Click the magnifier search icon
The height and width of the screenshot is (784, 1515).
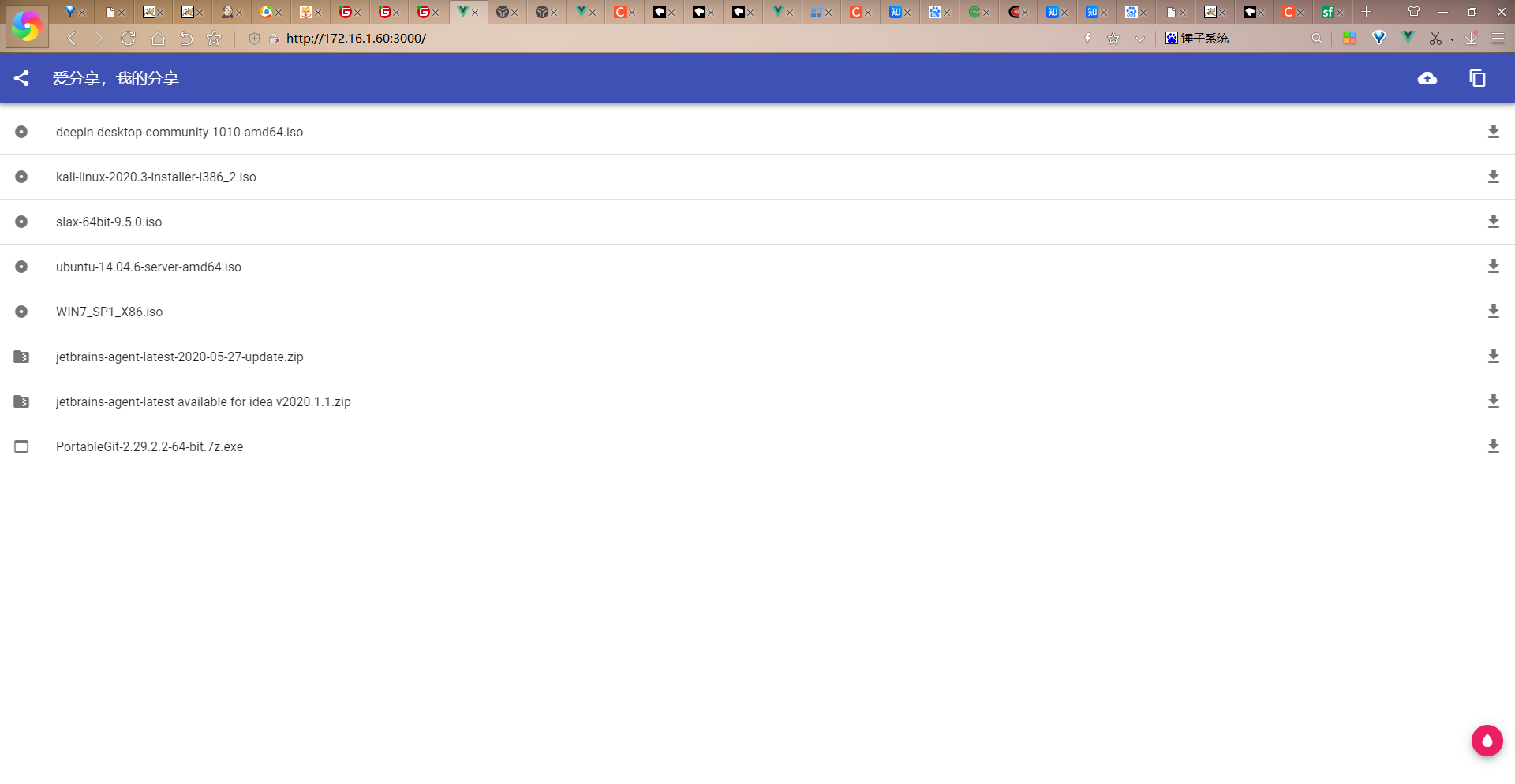(1316, 38)
